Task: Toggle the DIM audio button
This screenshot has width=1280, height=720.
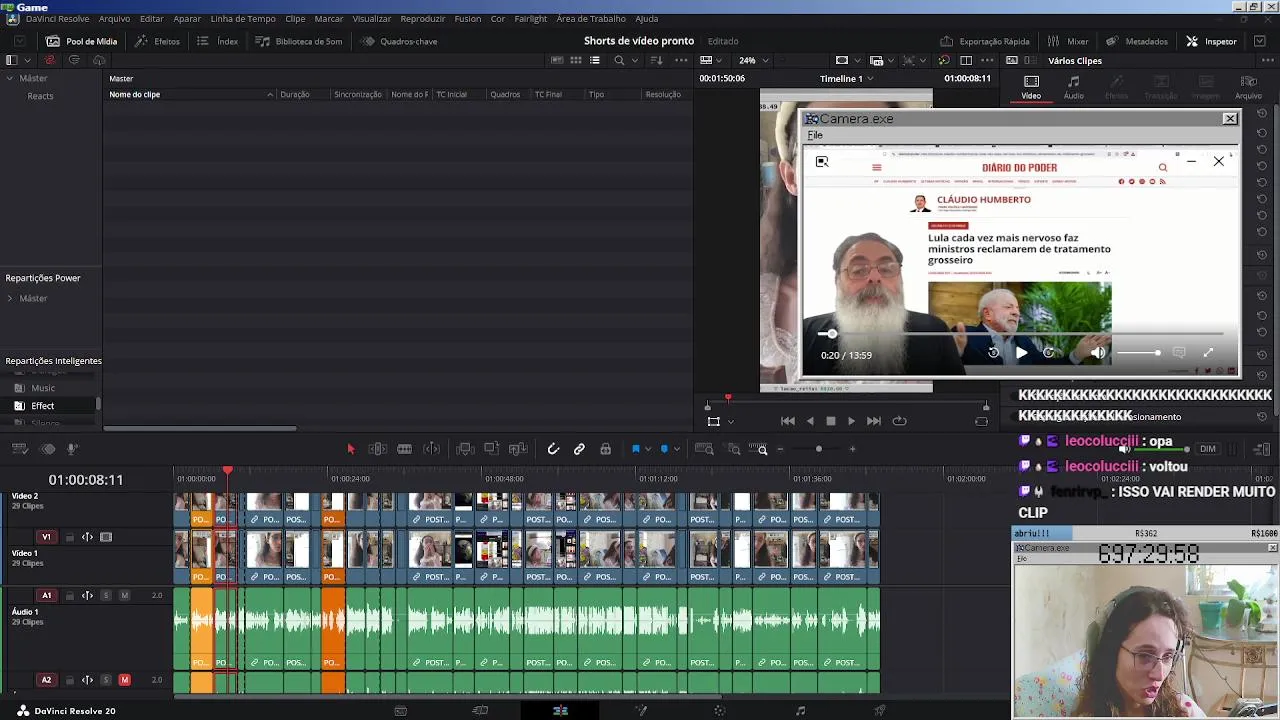Action: click(x=1208, y=449)
